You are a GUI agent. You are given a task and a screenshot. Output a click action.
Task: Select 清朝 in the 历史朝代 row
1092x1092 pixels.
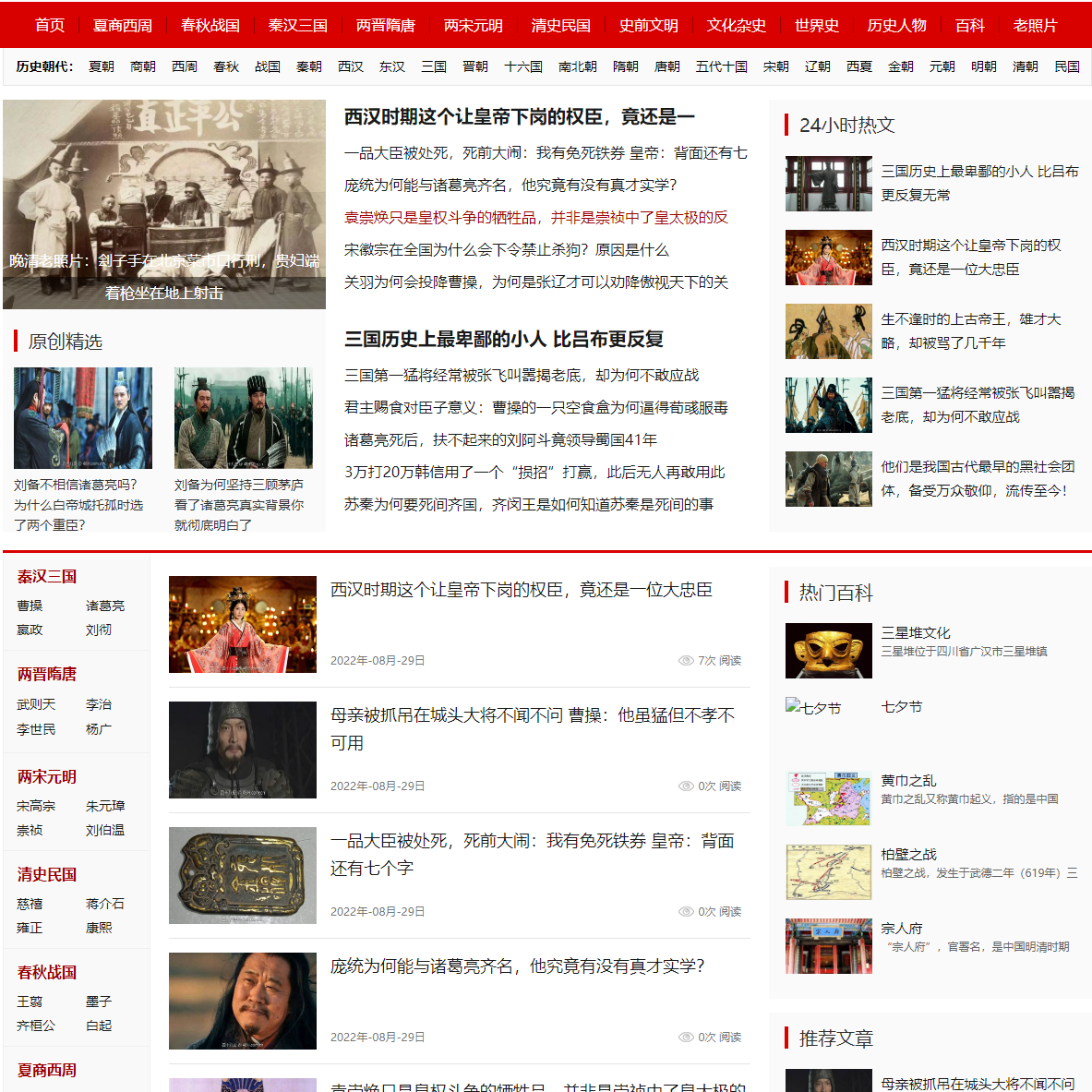click(1025, 66)
